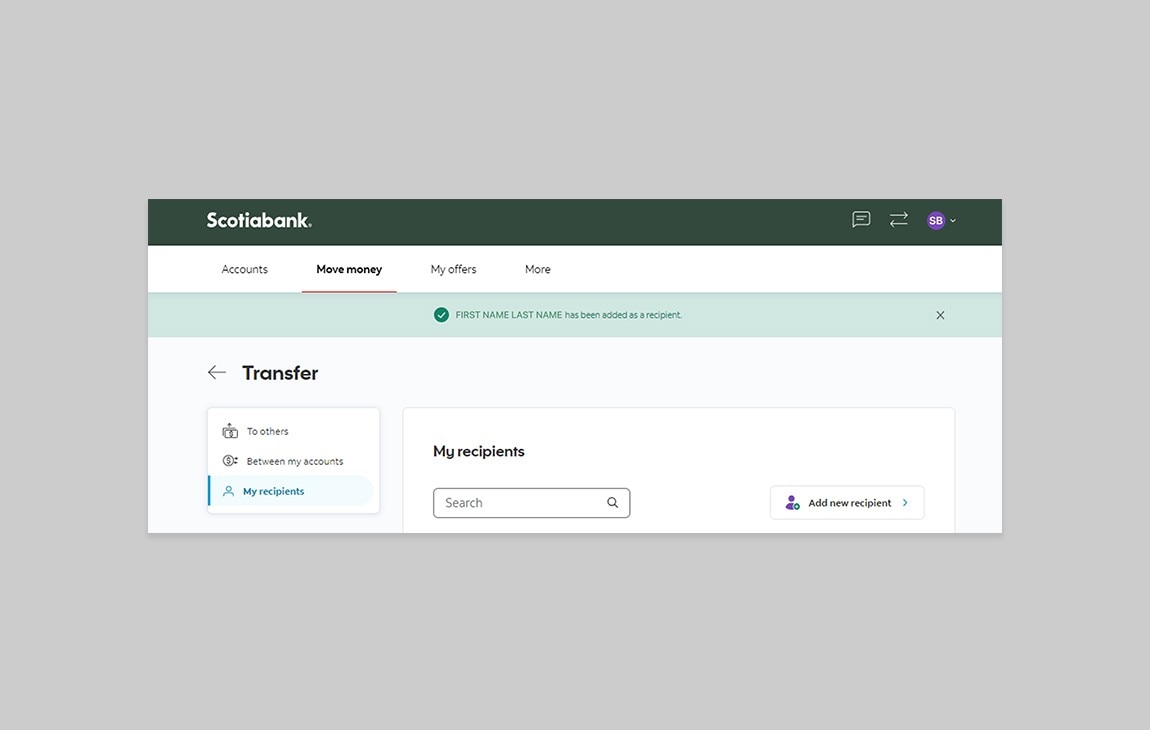The height and width of the screenshot is (730, 1150).
Task: Click the To others money icon
Action: coord(230,431)
